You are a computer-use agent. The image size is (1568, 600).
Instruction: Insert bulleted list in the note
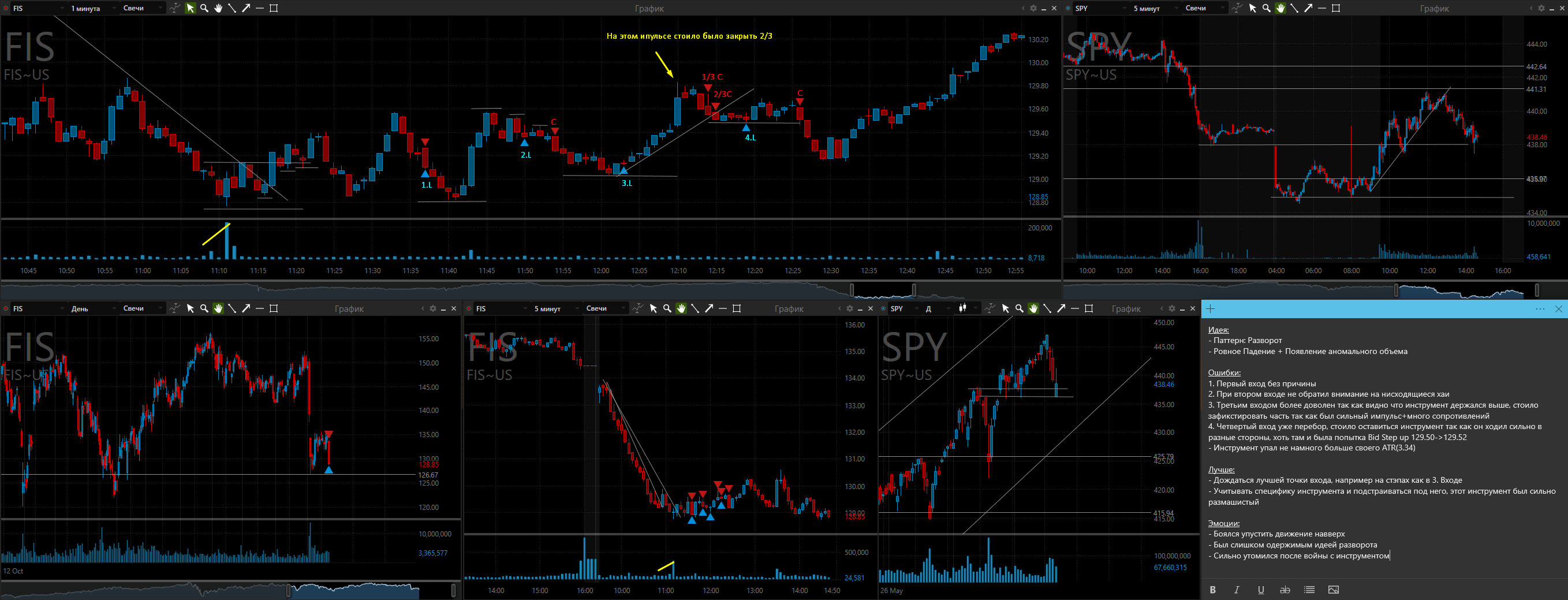point(1309,590)
